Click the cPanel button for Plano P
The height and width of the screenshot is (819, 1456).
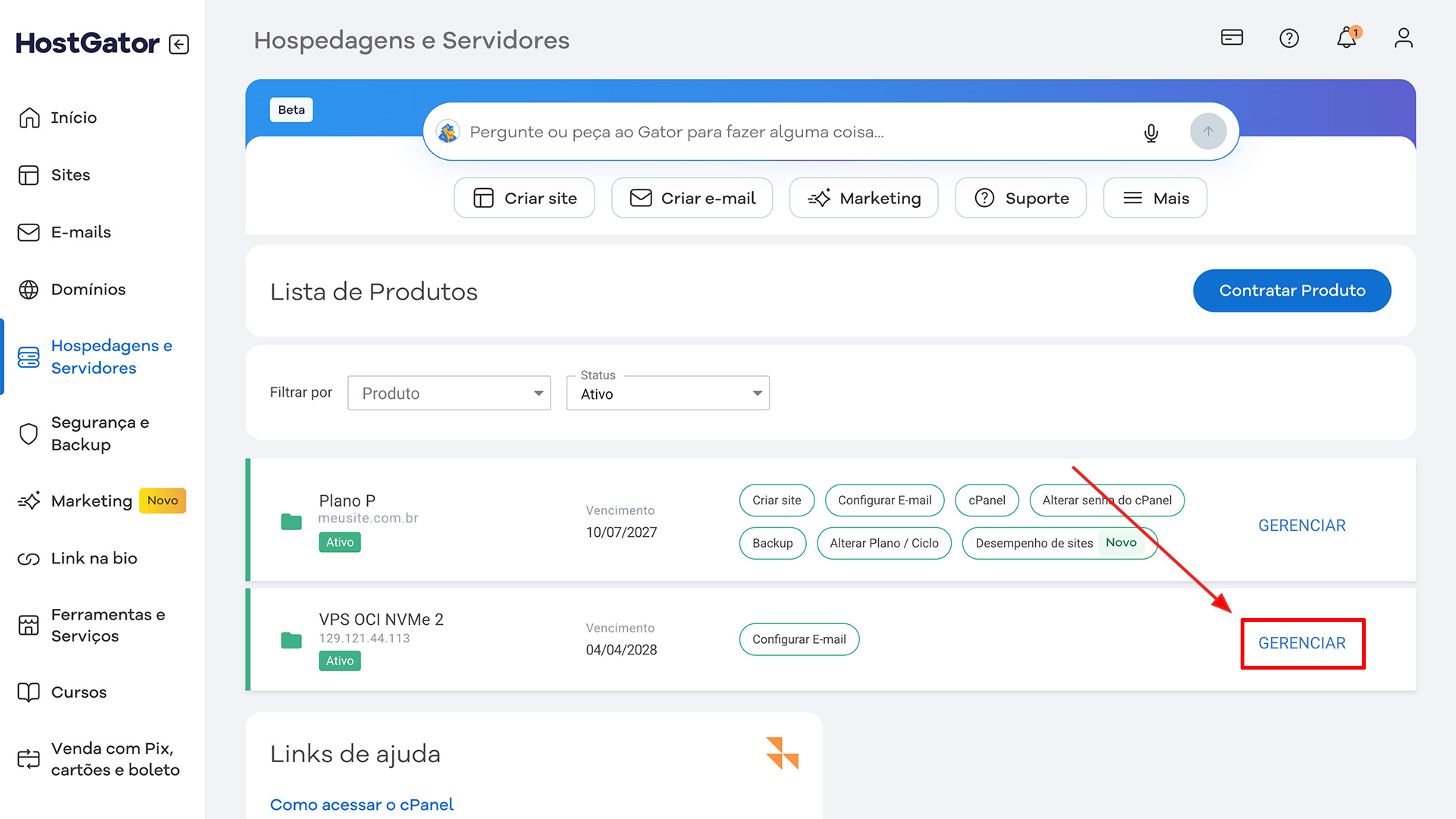click(986, 500)
